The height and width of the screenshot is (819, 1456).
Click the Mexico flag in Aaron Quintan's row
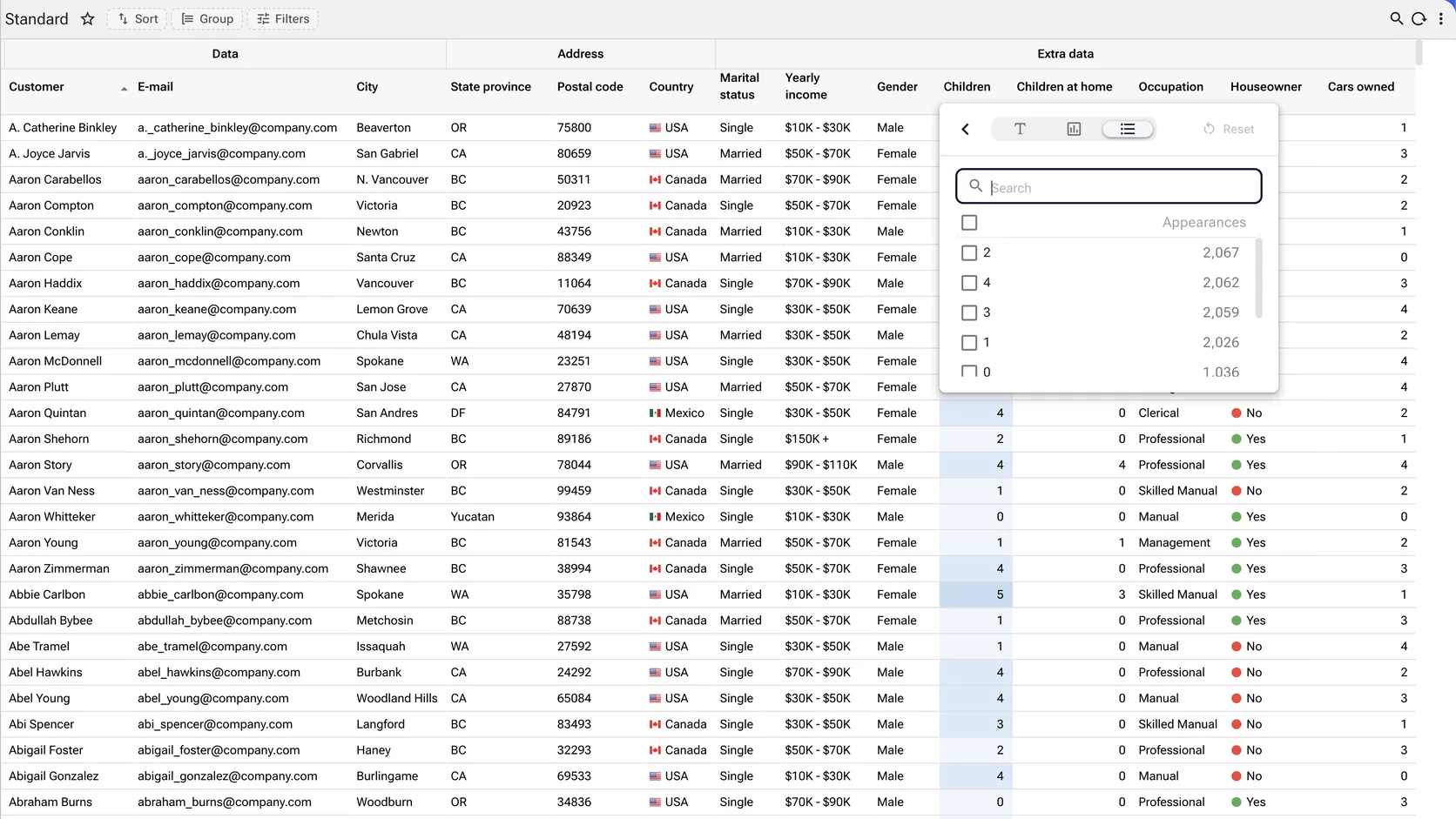point(655,413)
